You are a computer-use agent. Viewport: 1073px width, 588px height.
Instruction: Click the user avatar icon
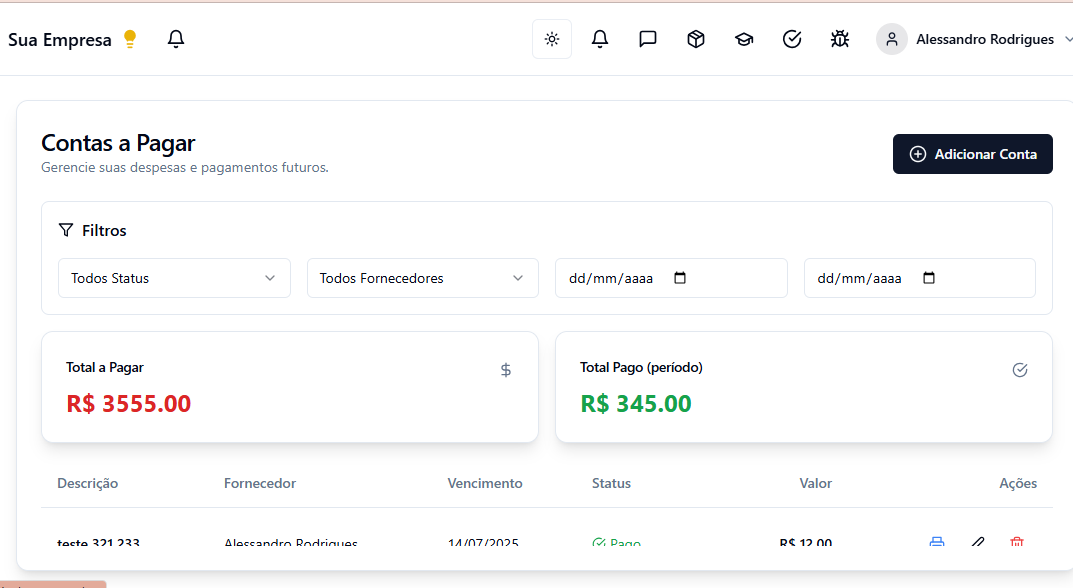tap(891, 39)
